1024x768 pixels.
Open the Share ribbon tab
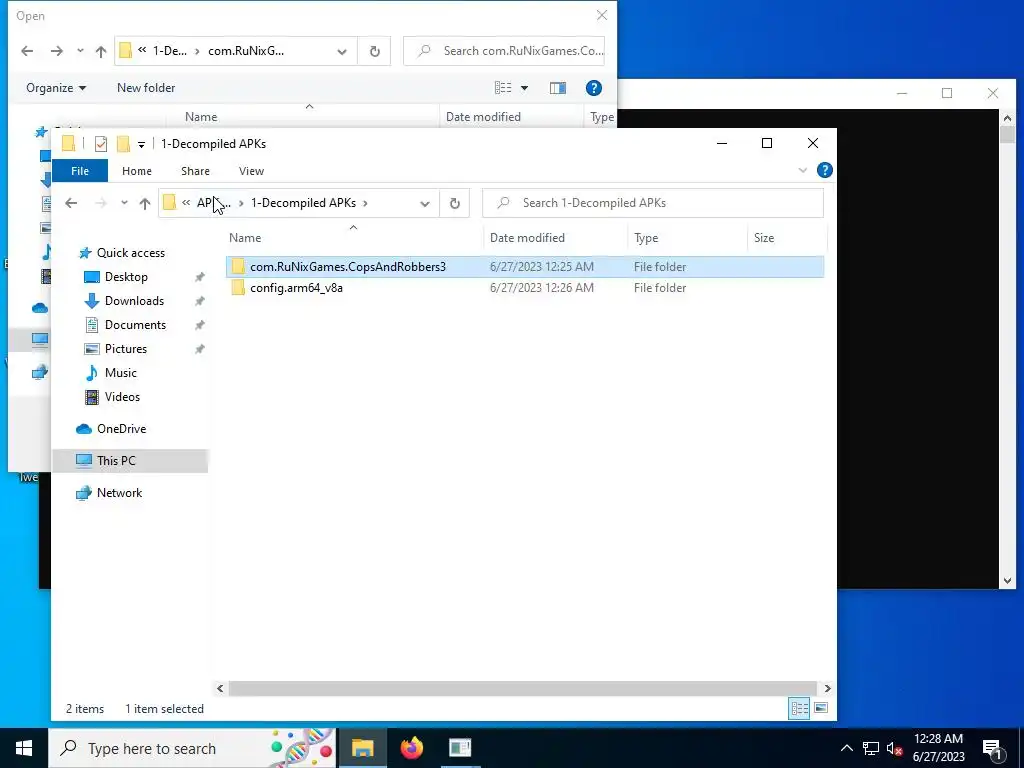point(195,171)
